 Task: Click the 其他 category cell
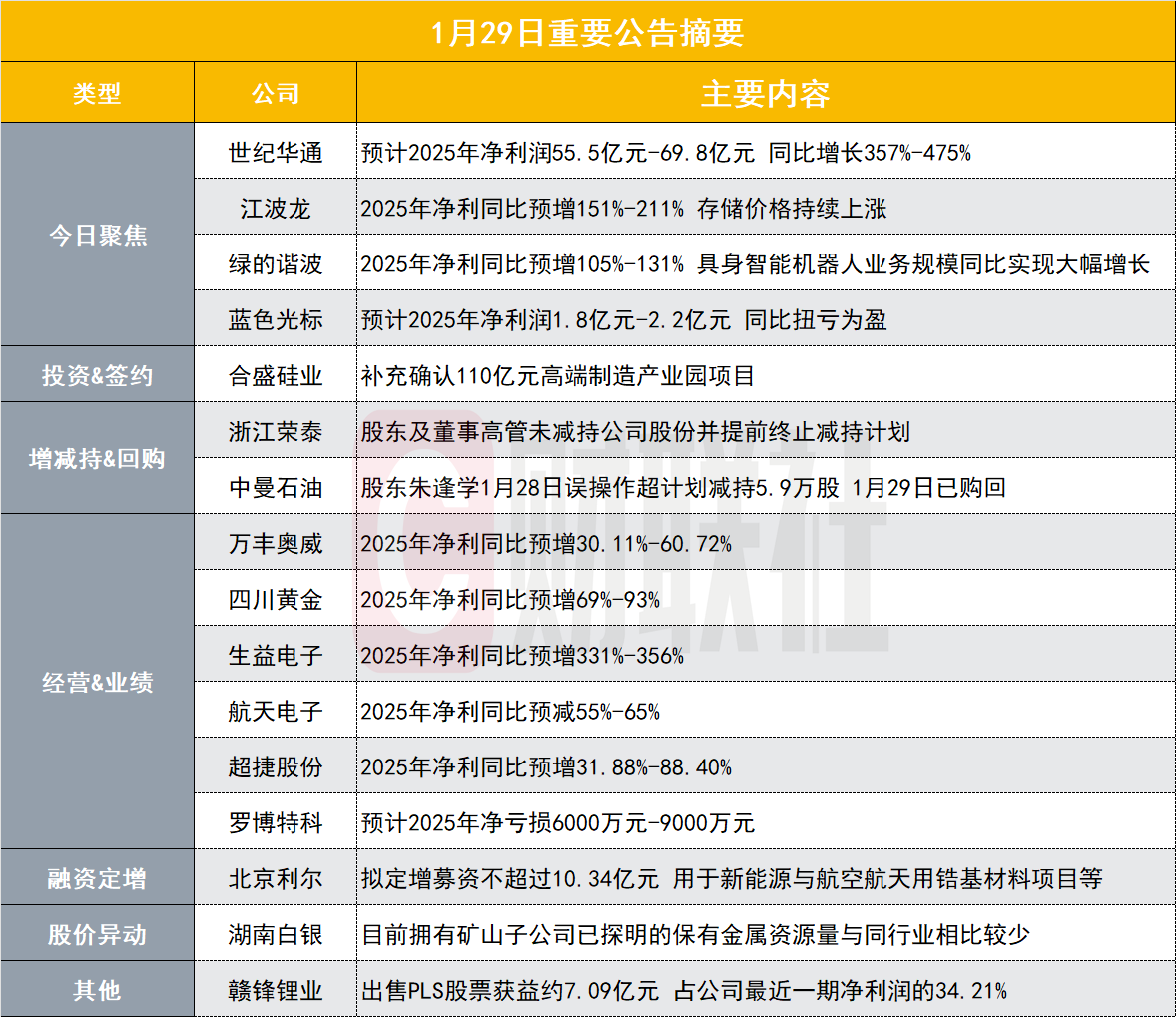tap(98, 990)
